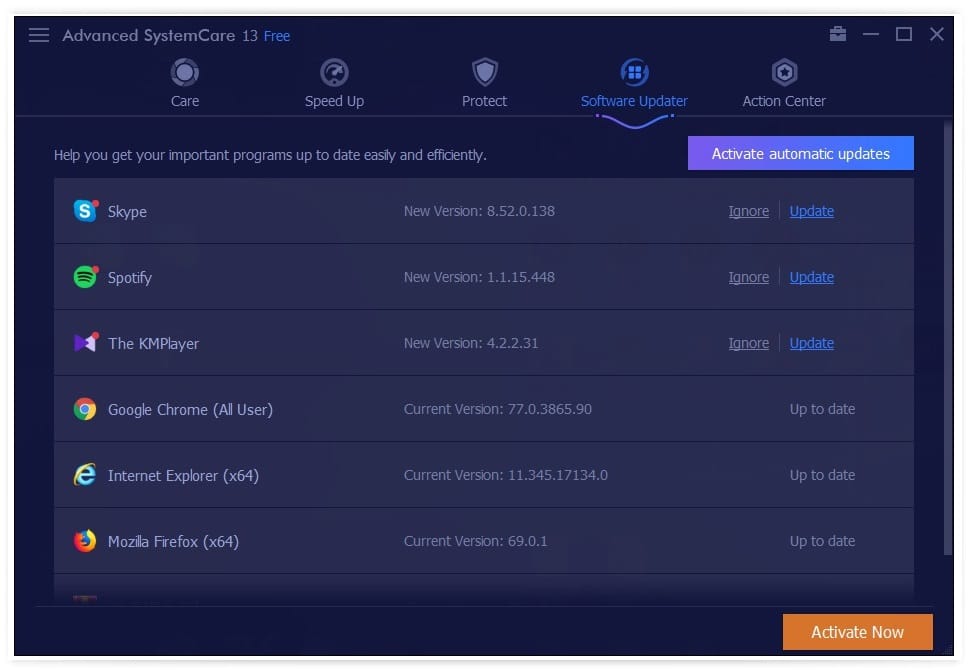The image size is (970, 670).
Task: Click Activate automatic updates button
Action: click(x=800, y=153)
